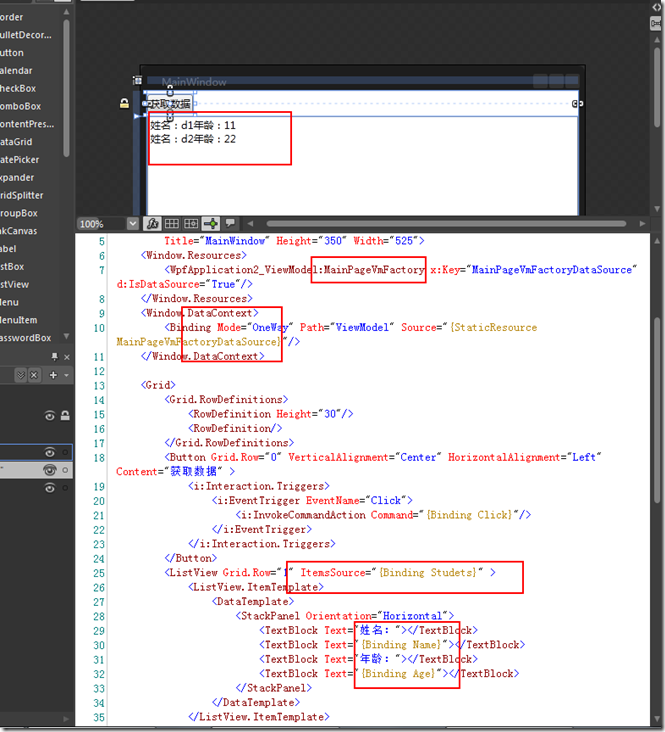
Task: Select GridSplitter in the assets list
Action: pyautogui.click(x=21, y=195)
